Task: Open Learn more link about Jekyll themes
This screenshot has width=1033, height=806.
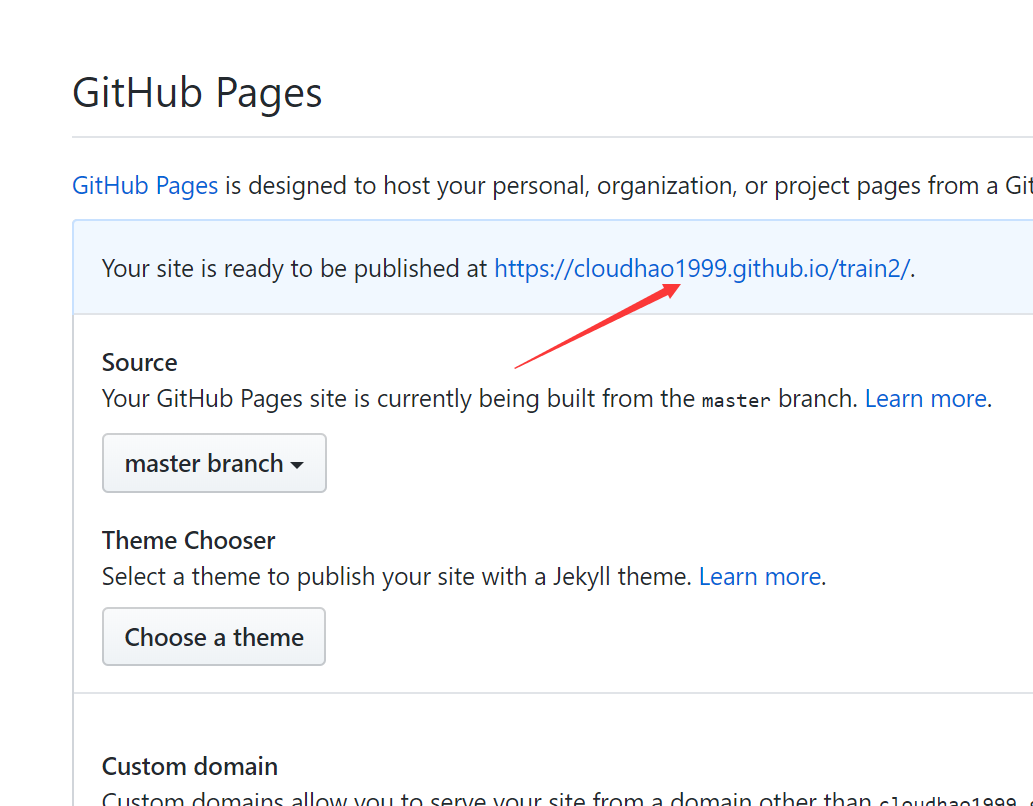Action: (x=760, y=577)
